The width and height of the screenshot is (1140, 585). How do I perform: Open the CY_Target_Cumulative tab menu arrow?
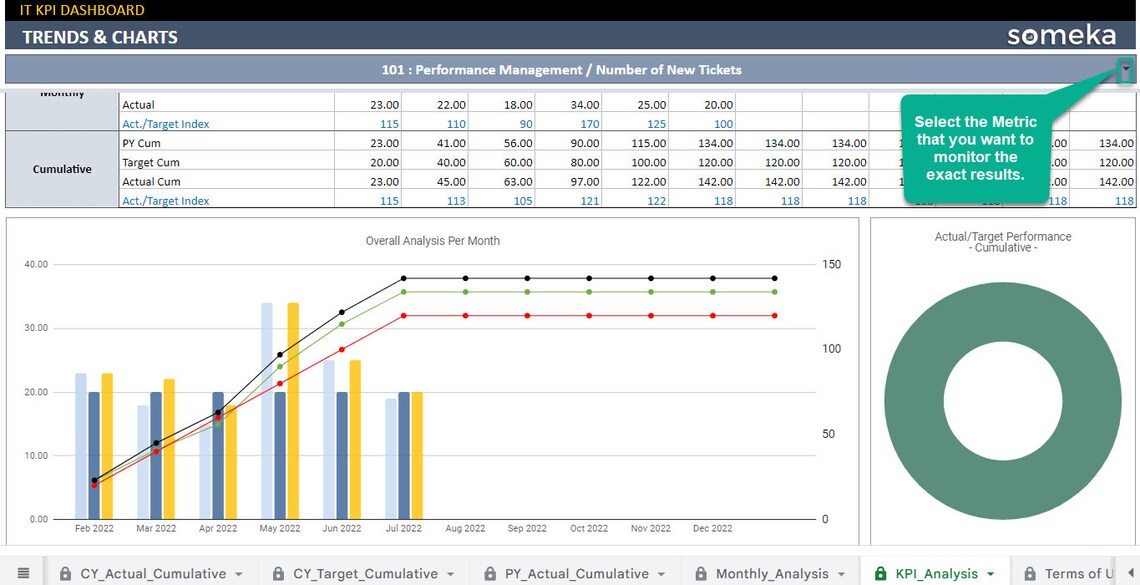(450, 574)
